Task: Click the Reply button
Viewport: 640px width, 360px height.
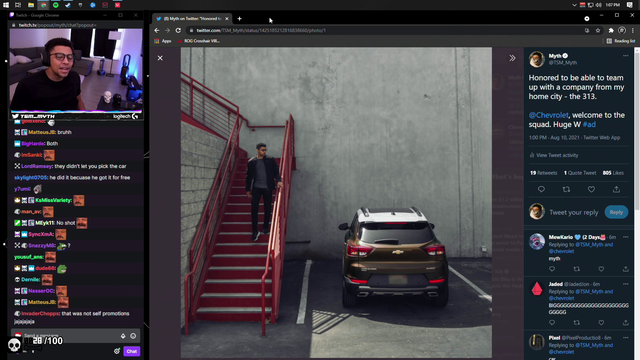Action: point(616,212)
